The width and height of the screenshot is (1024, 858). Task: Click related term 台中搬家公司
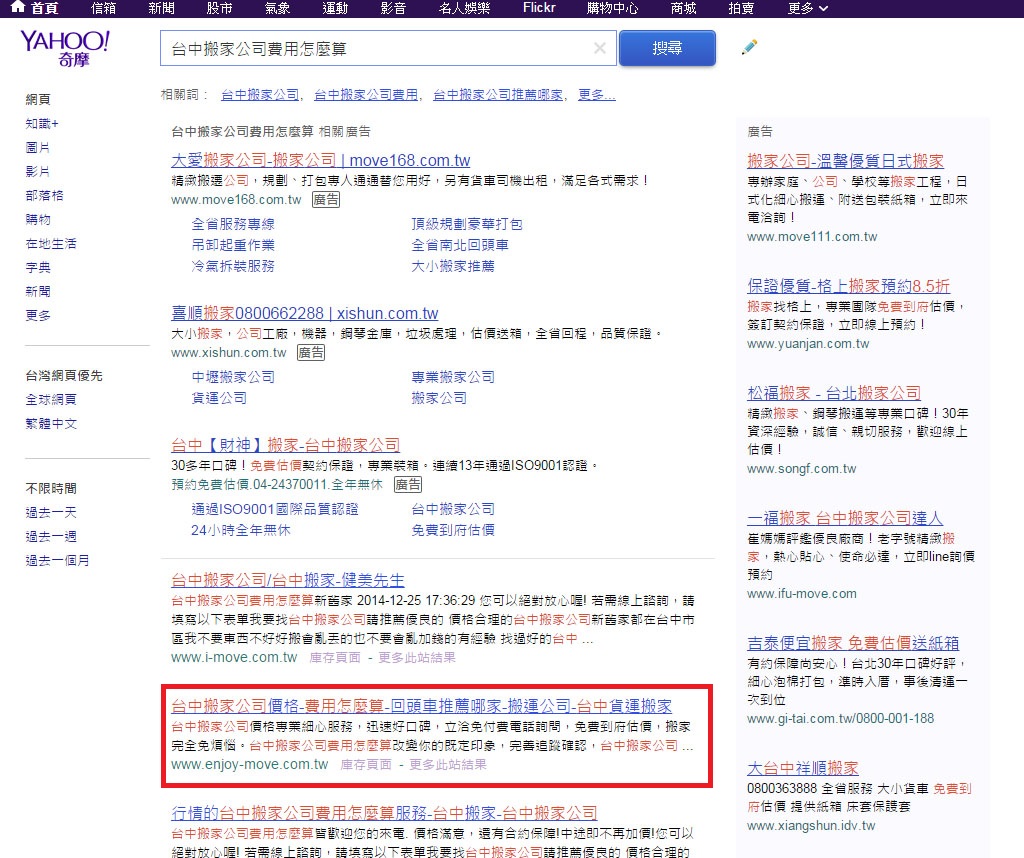pos(260,95)
